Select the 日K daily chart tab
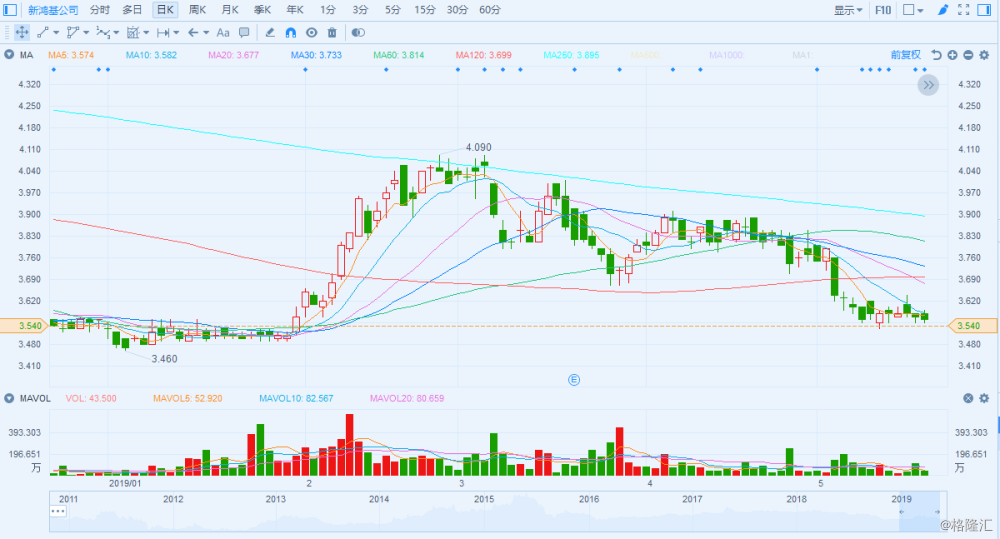This screenshot has height=539, width=1000. [165, 10]
